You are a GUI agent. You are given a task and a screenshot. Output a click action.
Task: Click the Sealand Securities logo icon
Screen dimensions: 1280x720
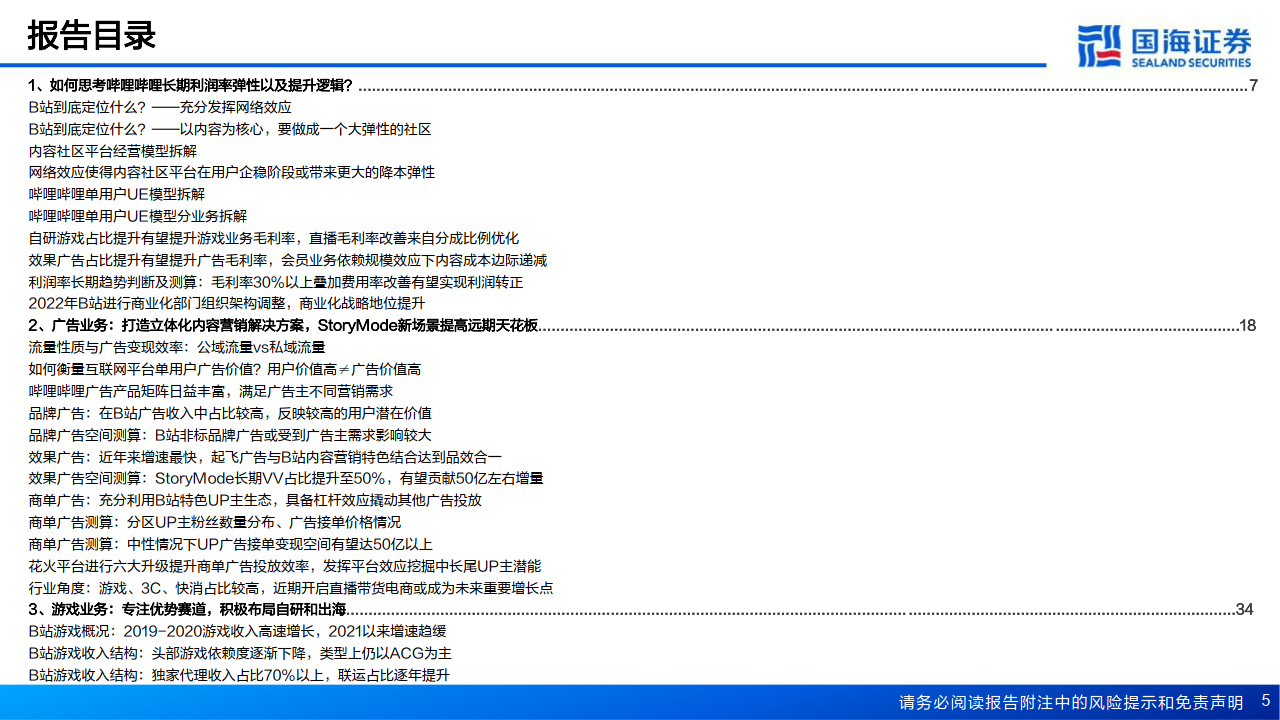tap(1101, 47)
